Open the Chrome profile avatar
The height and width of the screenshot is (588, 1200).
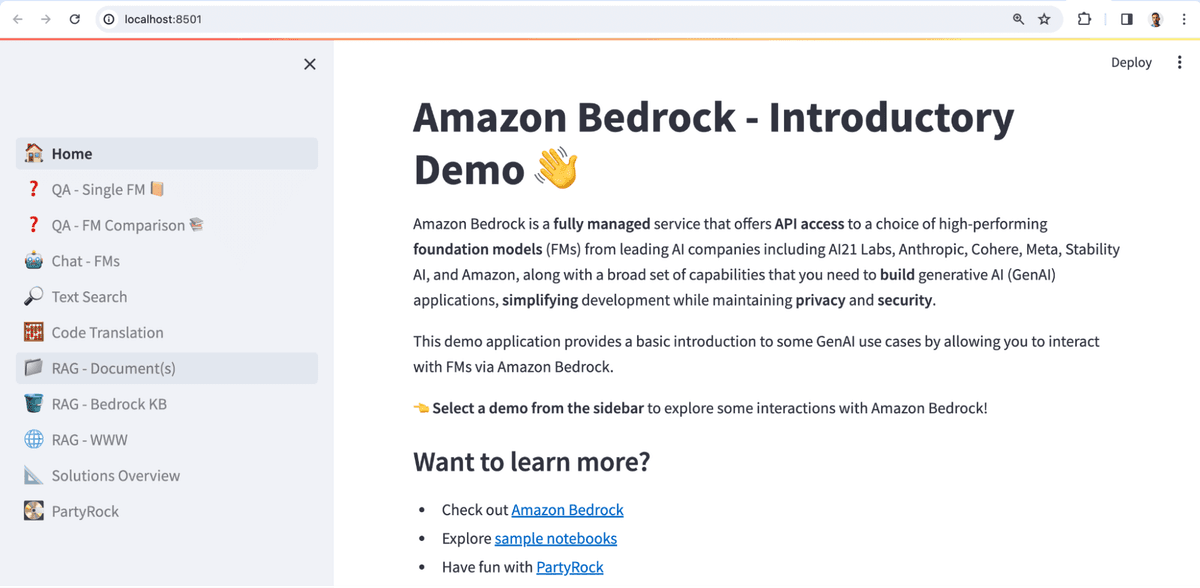tap(1154, 18)
